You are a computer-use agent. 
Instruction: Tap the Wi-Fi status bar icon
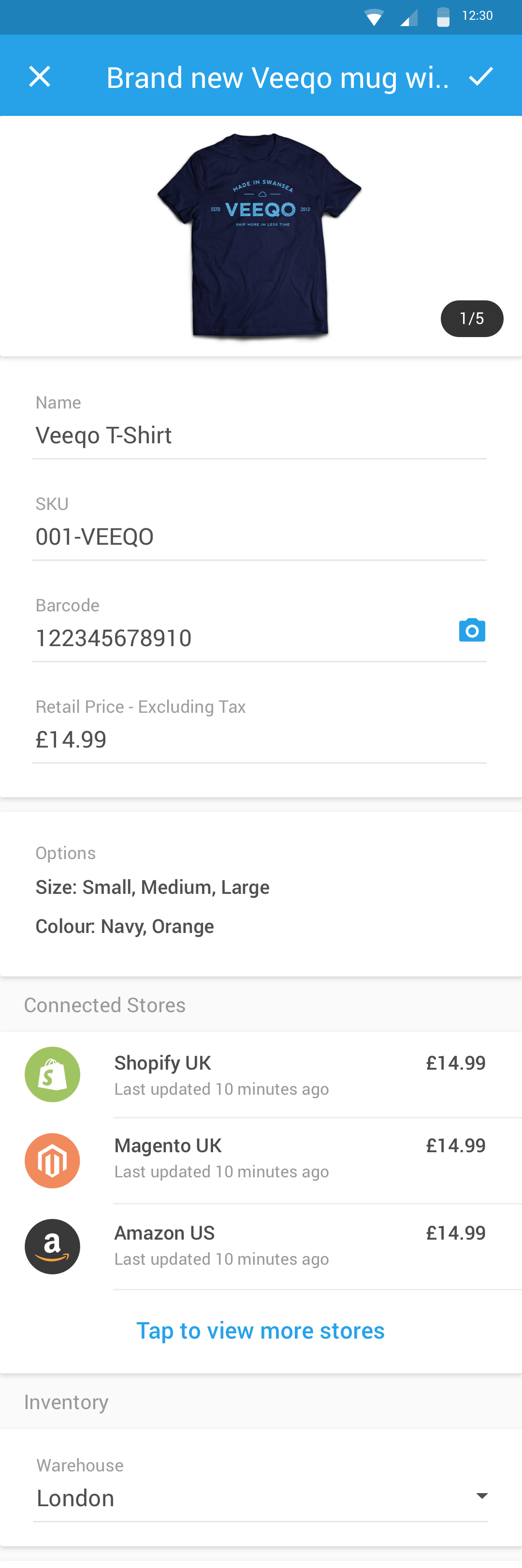click(x=374, y=17)
